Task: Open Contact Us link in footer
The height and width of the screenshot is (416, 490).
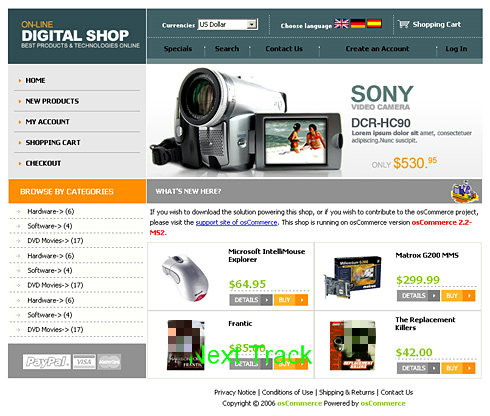Action: pyautogui.click(x=397, y=392)
